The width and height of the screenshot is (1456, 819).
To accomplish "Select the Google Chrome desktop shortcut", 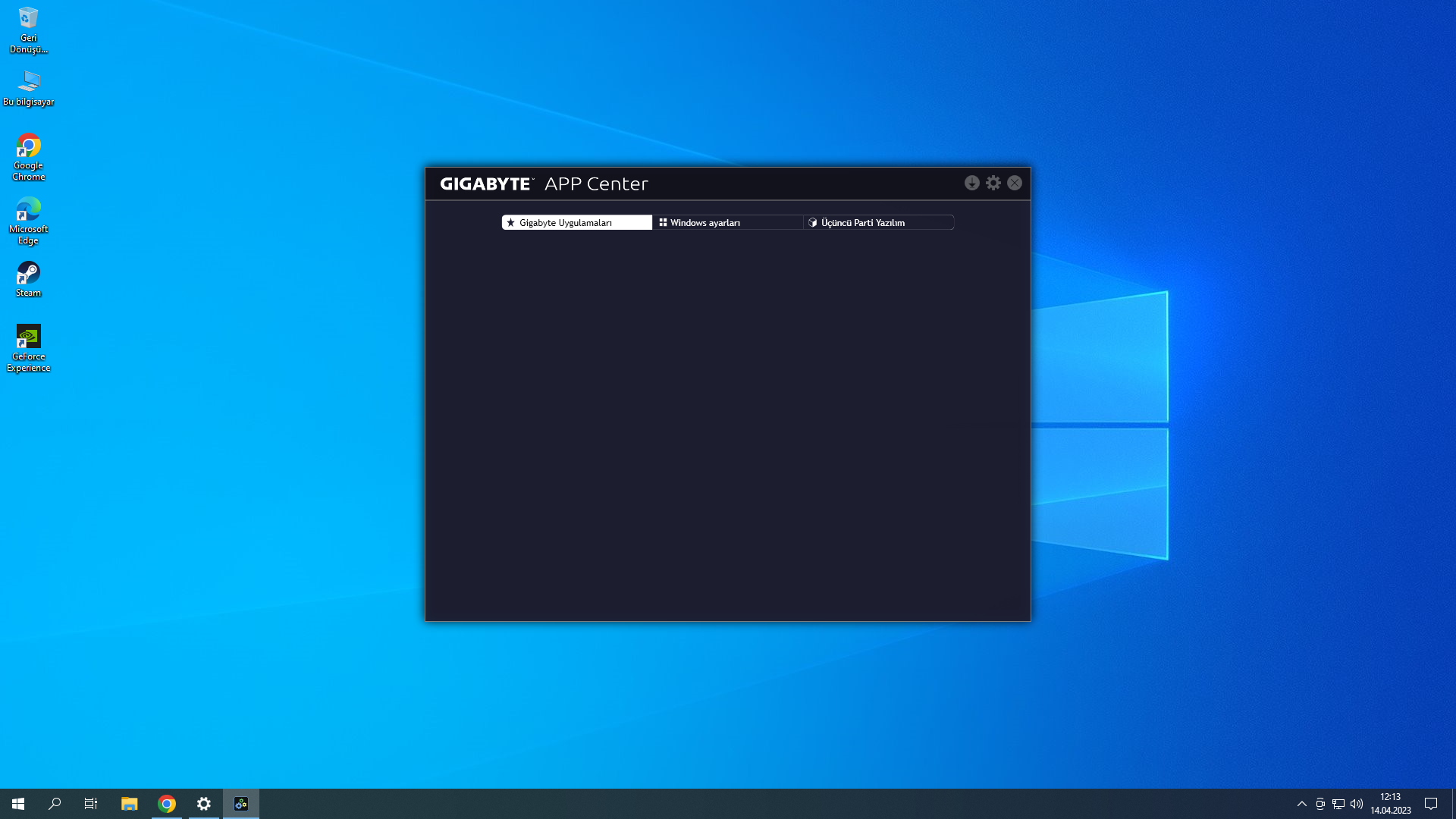I will [x=29, y=157].
